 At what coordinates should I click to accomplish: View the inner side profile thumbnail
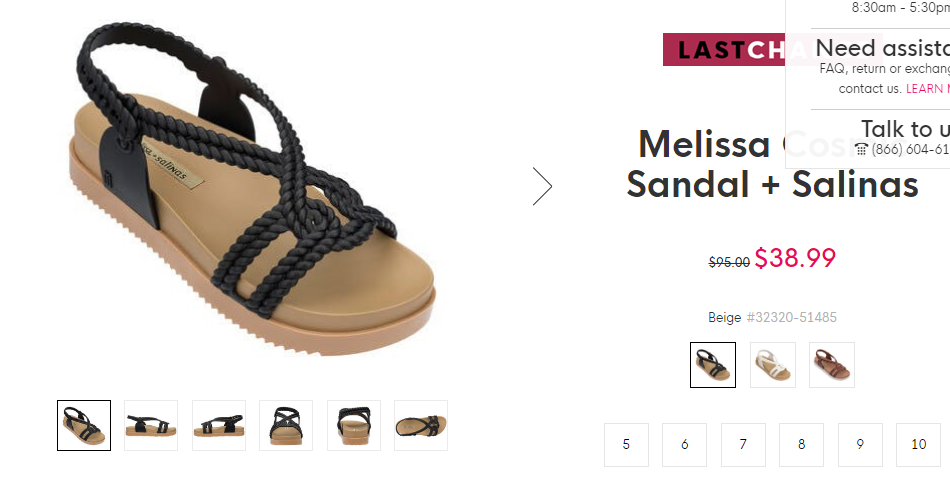(x=219, y=425)
